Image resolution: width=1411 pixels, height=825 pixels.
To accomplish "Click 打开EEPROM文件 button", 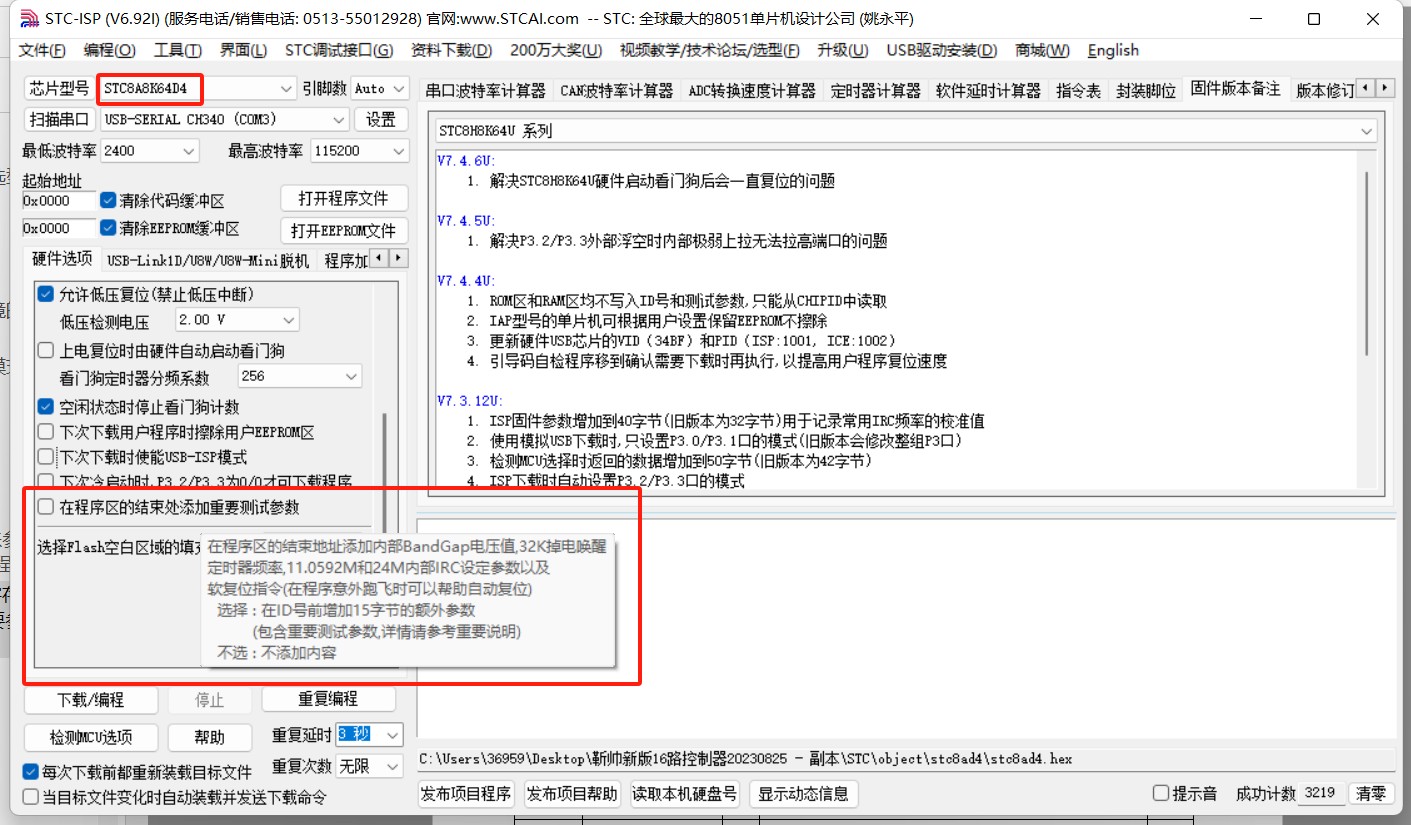I will [345, 230].
